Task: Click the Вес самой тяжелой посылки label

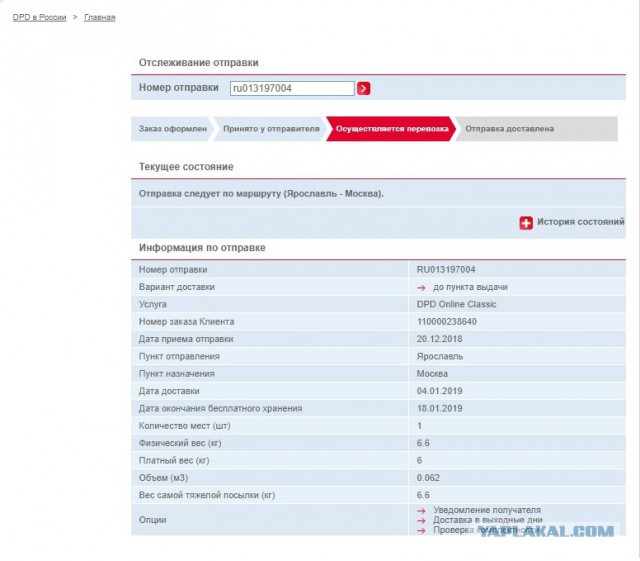Action: click(x=207, y=495)
